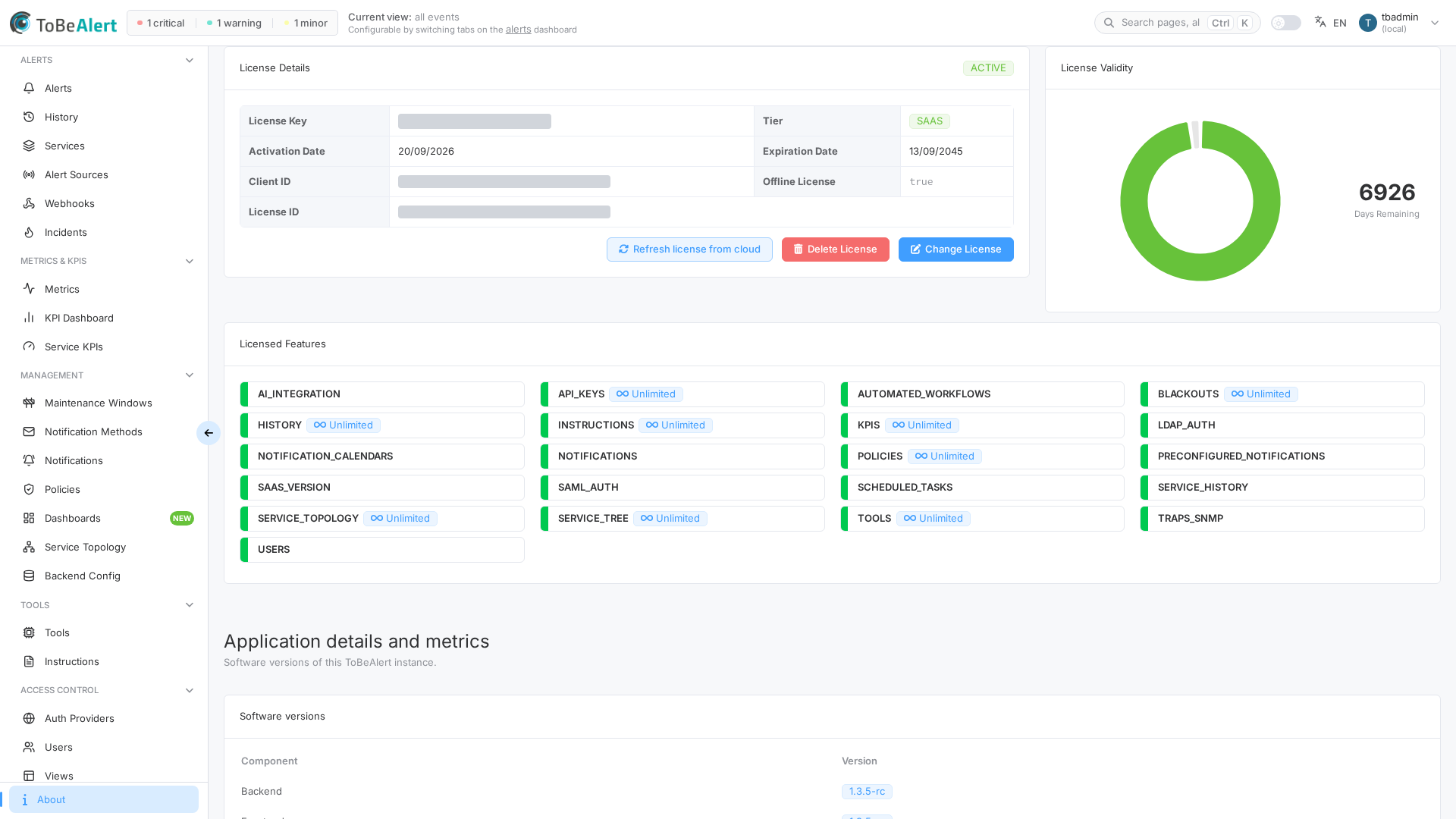The image size is (1456, 819).
Task: Click the Policies shield icon
Action: 29,489
